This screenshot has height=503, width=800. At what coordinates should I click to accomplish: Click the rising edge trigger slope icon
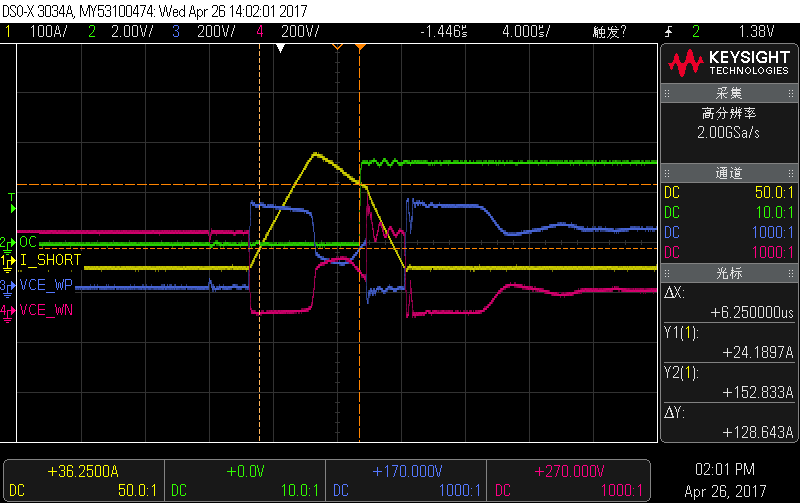[668, 32]
